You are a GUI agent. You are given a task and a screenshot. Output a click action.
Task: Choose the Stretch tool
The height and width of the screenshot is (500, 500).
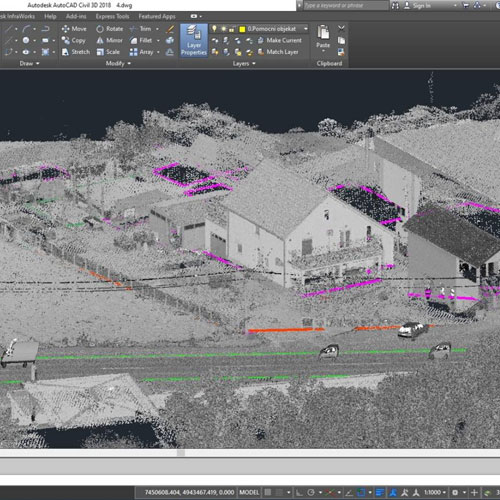point(76,52)
